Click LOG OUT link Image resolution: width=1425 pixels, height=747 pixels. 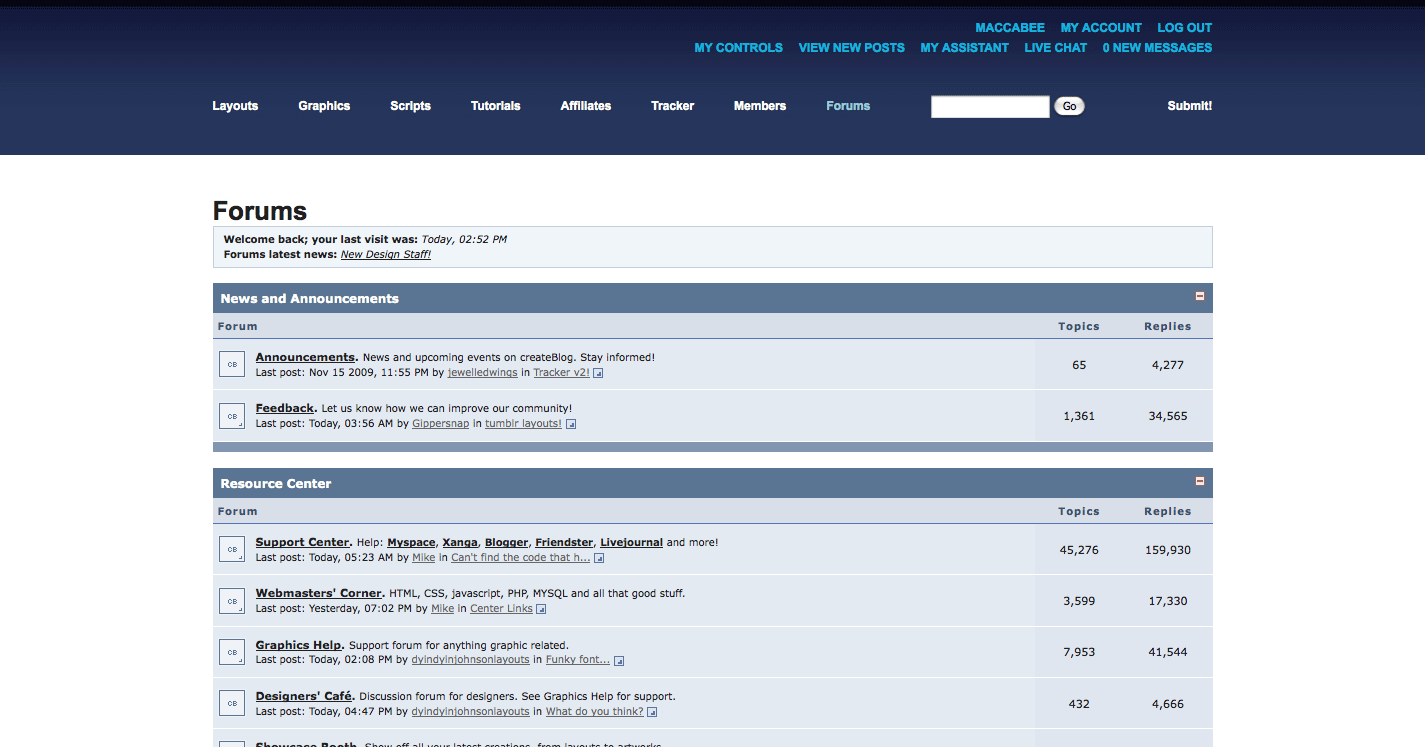[1185, 28]
